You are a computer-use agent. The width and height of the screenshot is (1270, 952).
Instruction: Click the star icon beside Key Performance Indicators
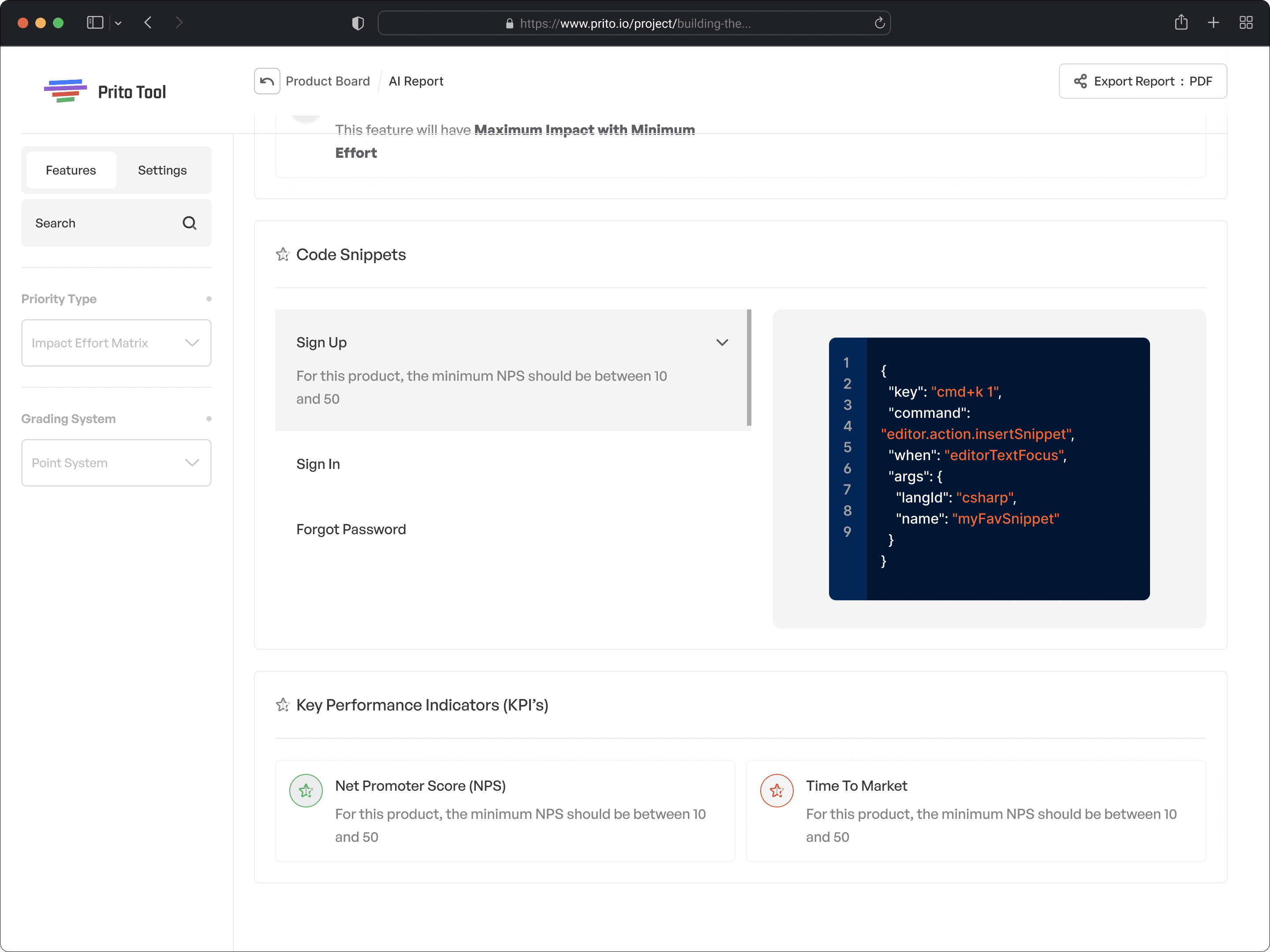click(x=283, y=705)
